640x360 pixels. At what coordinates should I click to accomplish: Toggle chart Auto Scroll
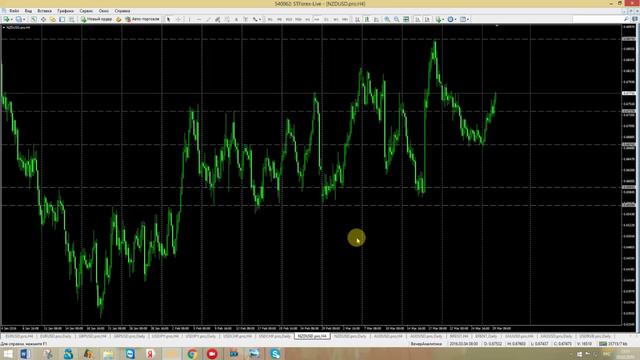(x=418, y=19)
